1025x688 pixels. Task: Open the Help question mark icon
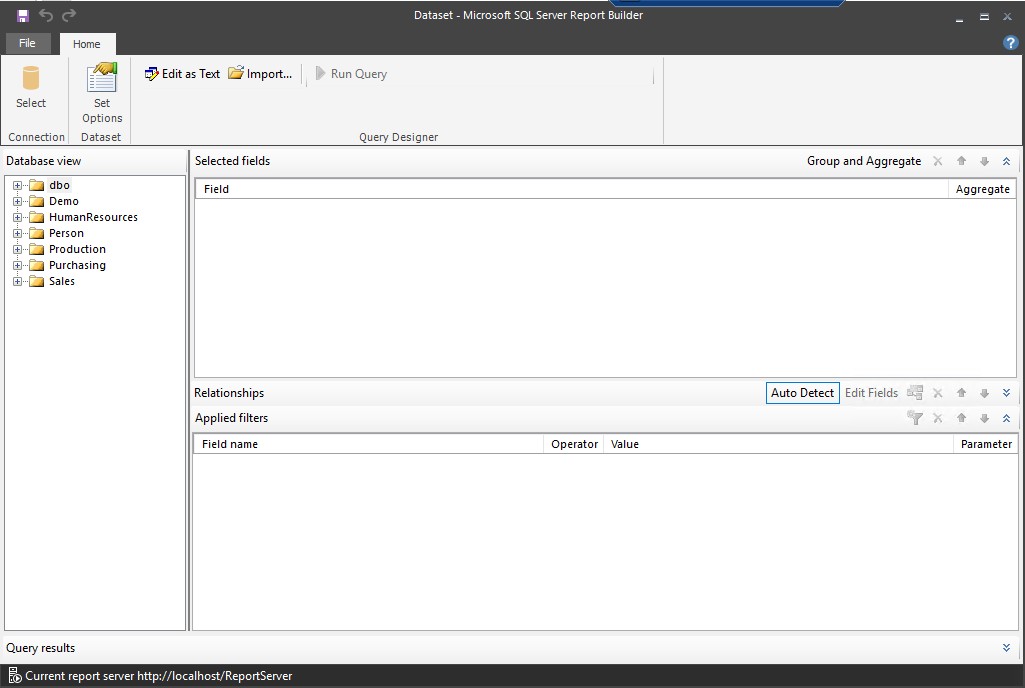pos(1010,43)
